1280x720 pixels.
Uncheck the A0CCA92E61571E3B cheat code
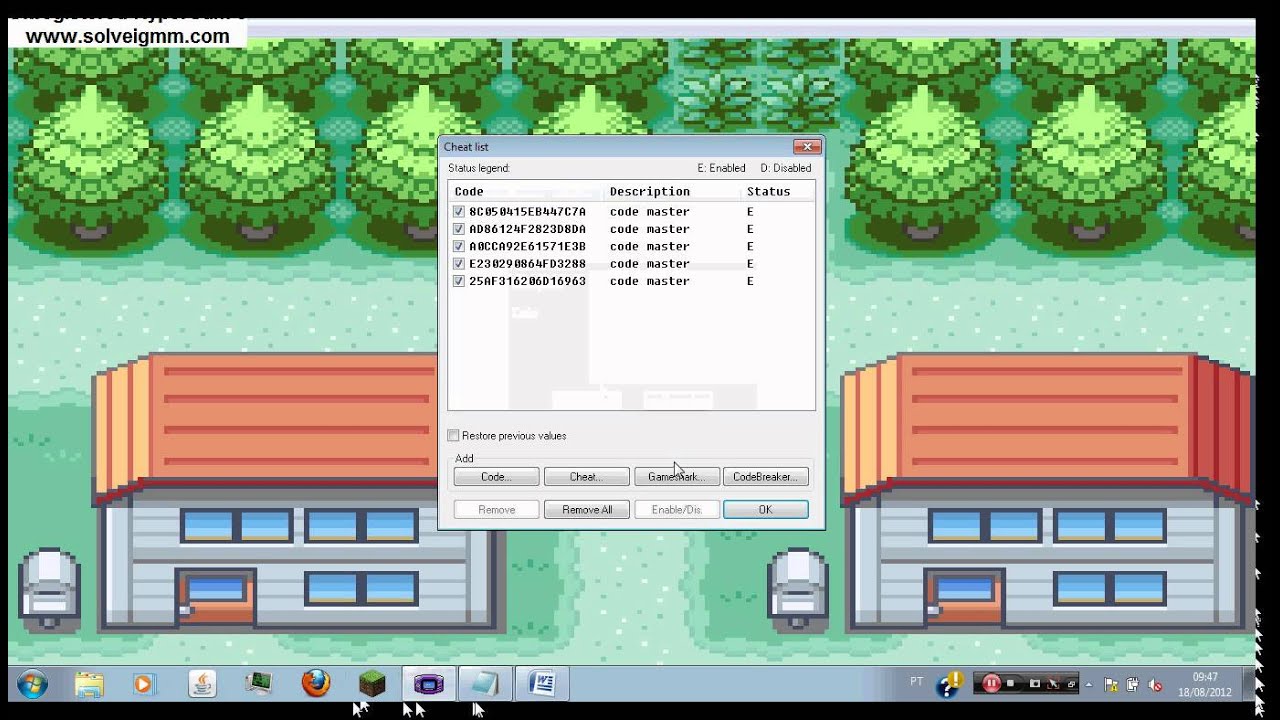coord(459,246)
